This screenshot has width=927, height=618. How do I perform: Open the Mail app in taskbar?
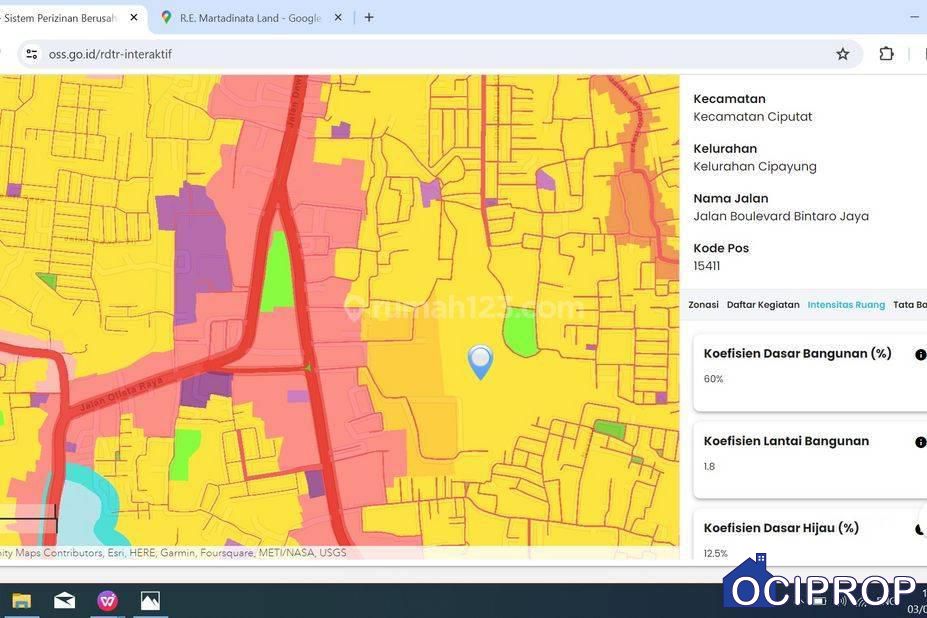[x=64, y=600]
